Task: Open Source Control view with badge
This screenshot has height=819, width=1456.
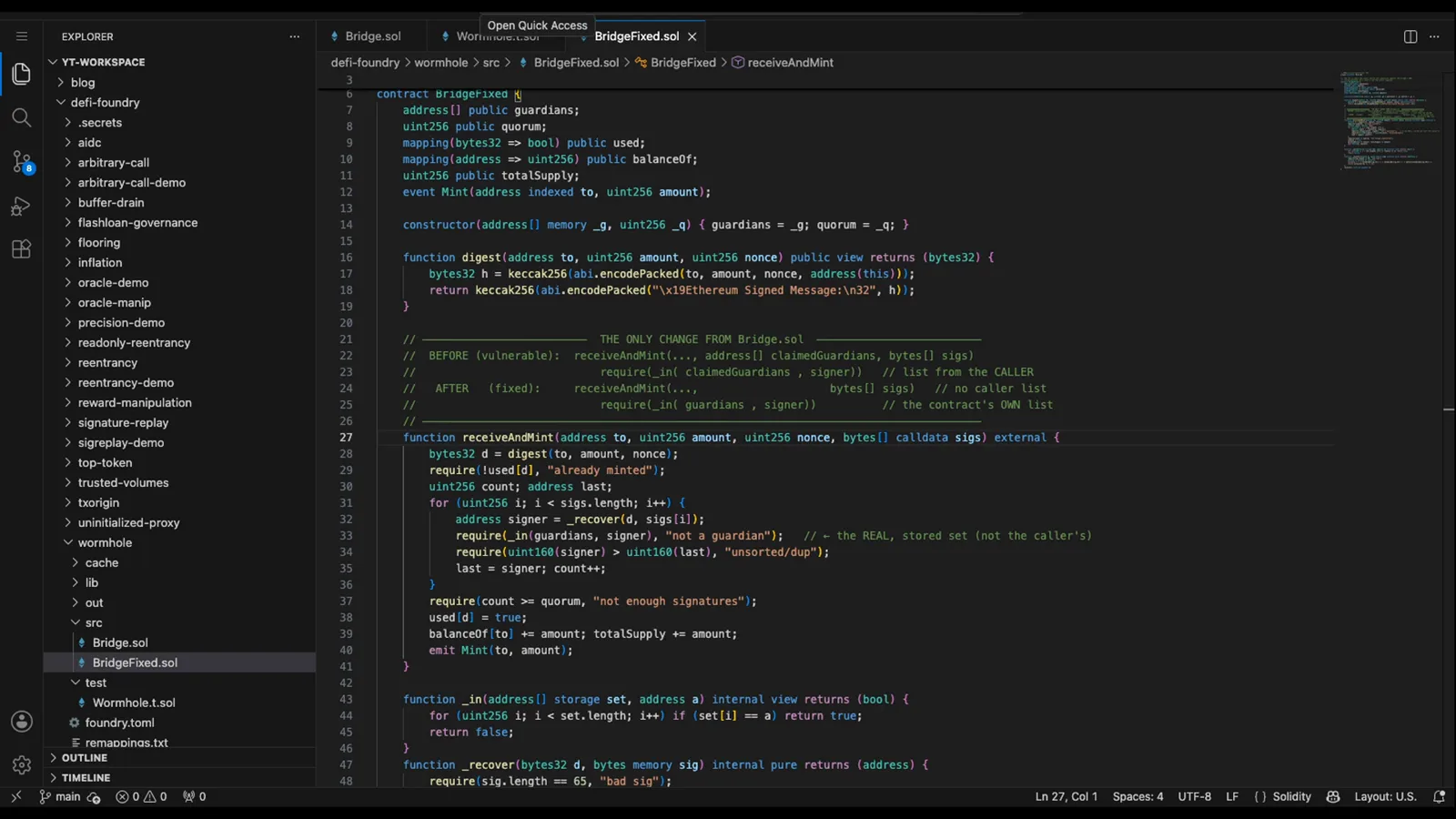Action: (22, 162)
